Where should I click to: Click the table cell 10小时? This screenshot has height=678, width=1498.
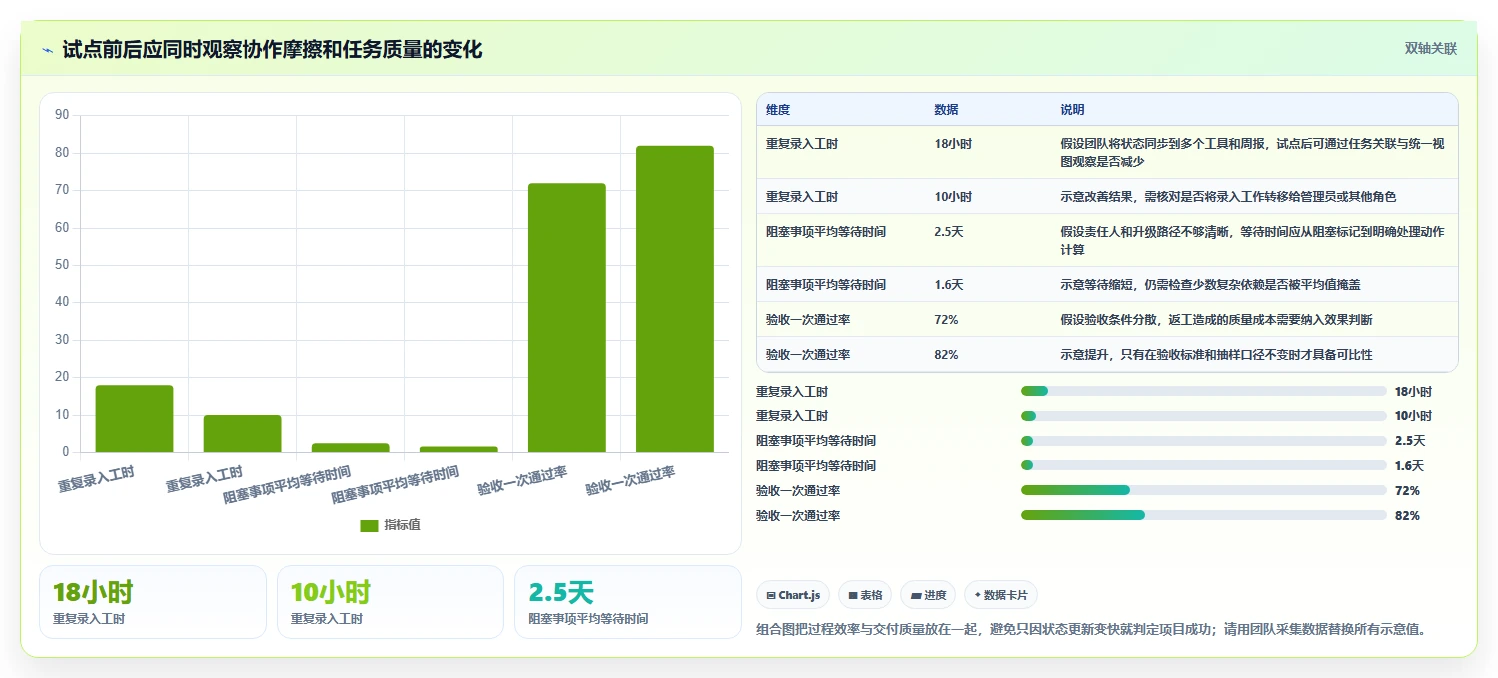[952, 197]
